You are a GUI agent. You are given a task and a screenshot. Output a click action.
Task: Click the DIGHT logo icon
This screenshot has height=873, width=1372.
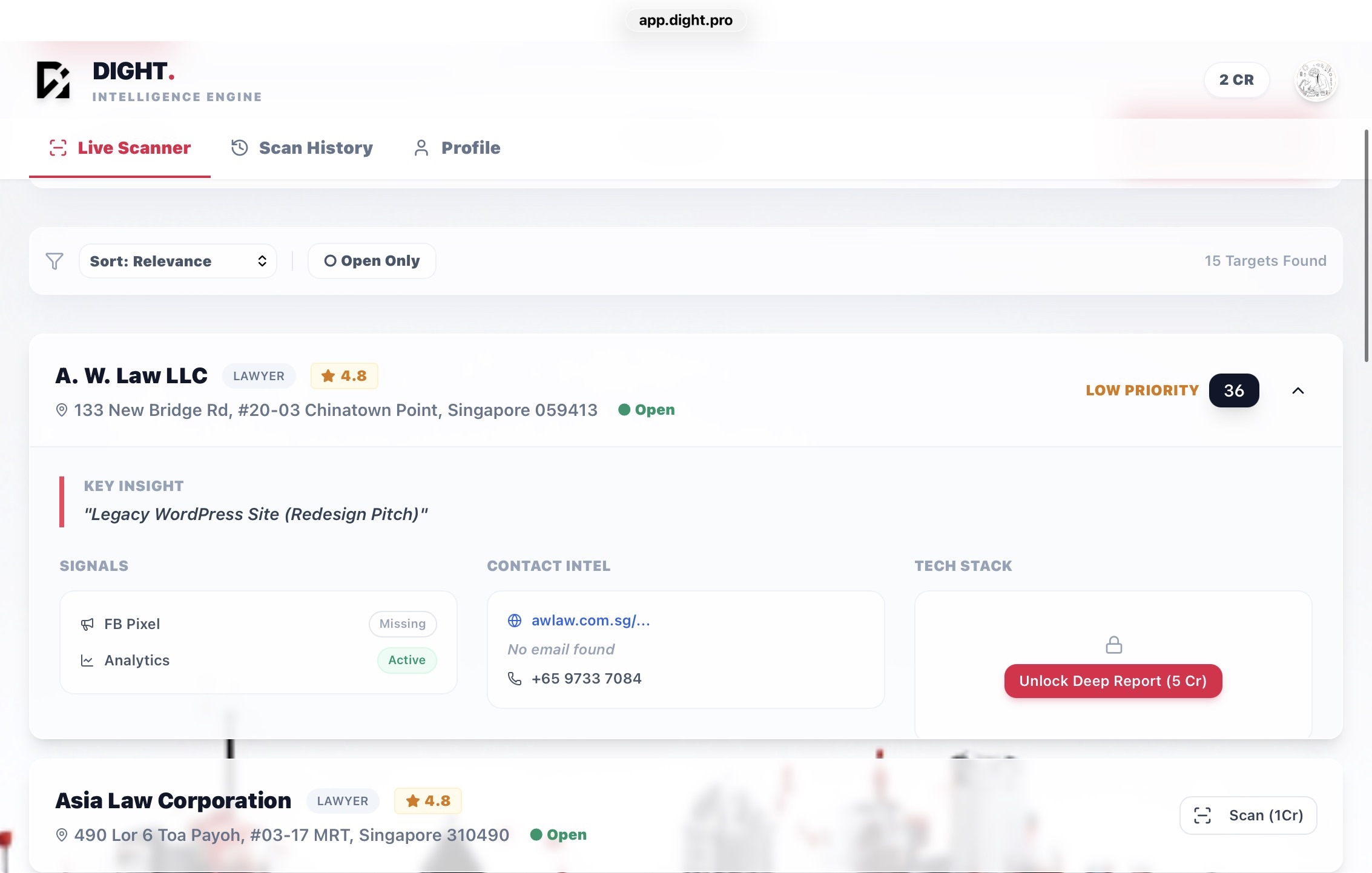click(53, 79)
